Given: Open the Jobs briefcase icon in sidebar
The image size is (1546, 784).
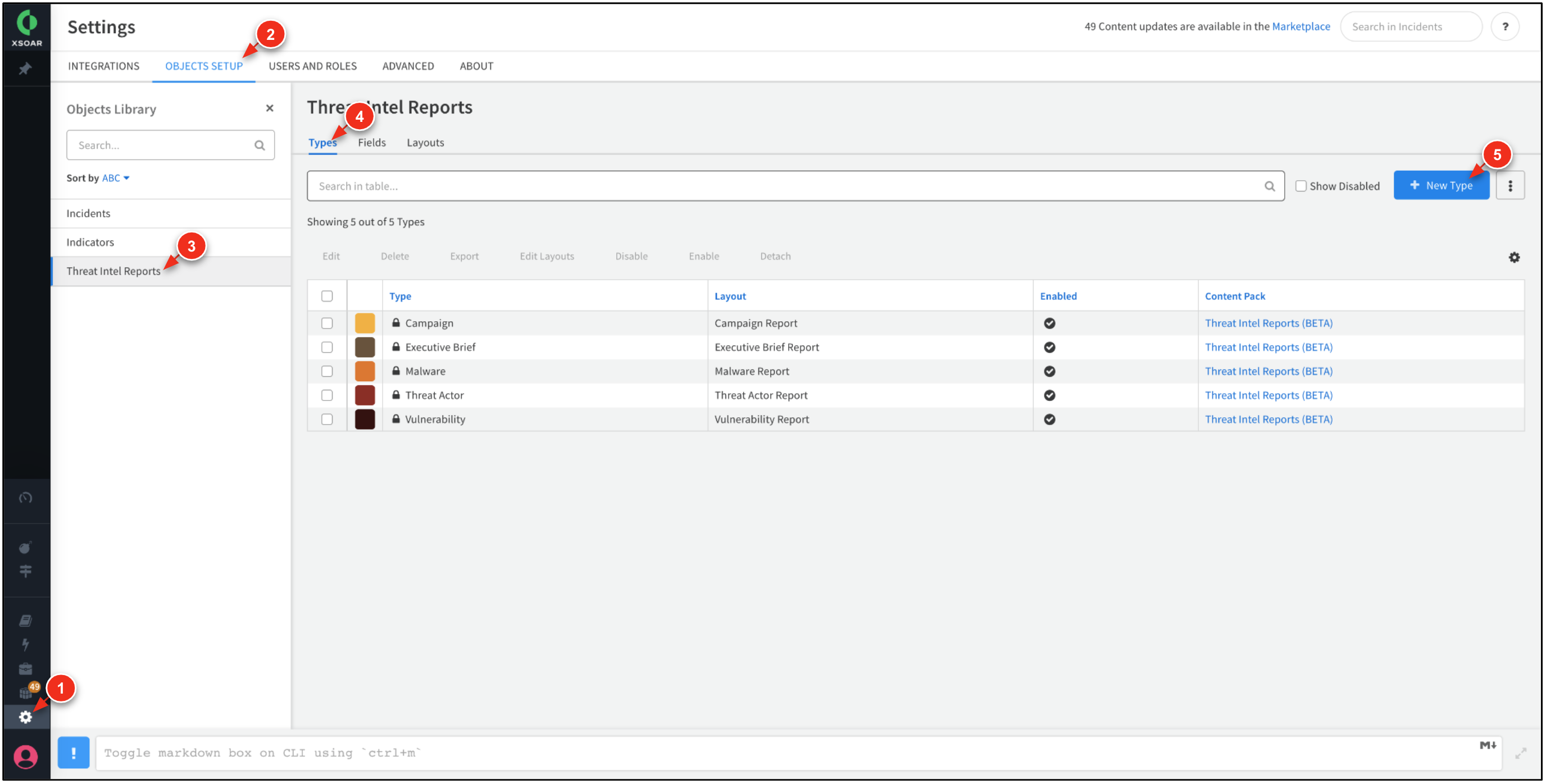Looking at the screenshot, I should click(25, 669).
